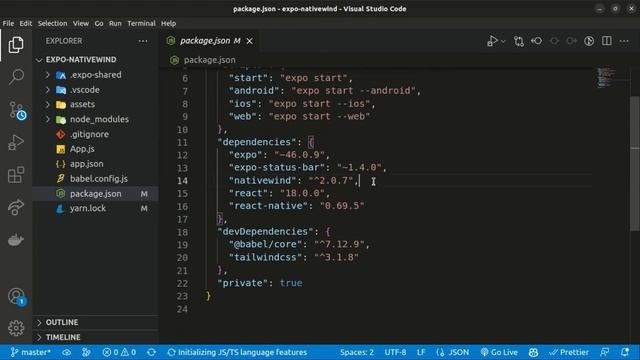Screen dimensions: 640x360
Task: Open the File menu
Action: click(x=8, y=23)
